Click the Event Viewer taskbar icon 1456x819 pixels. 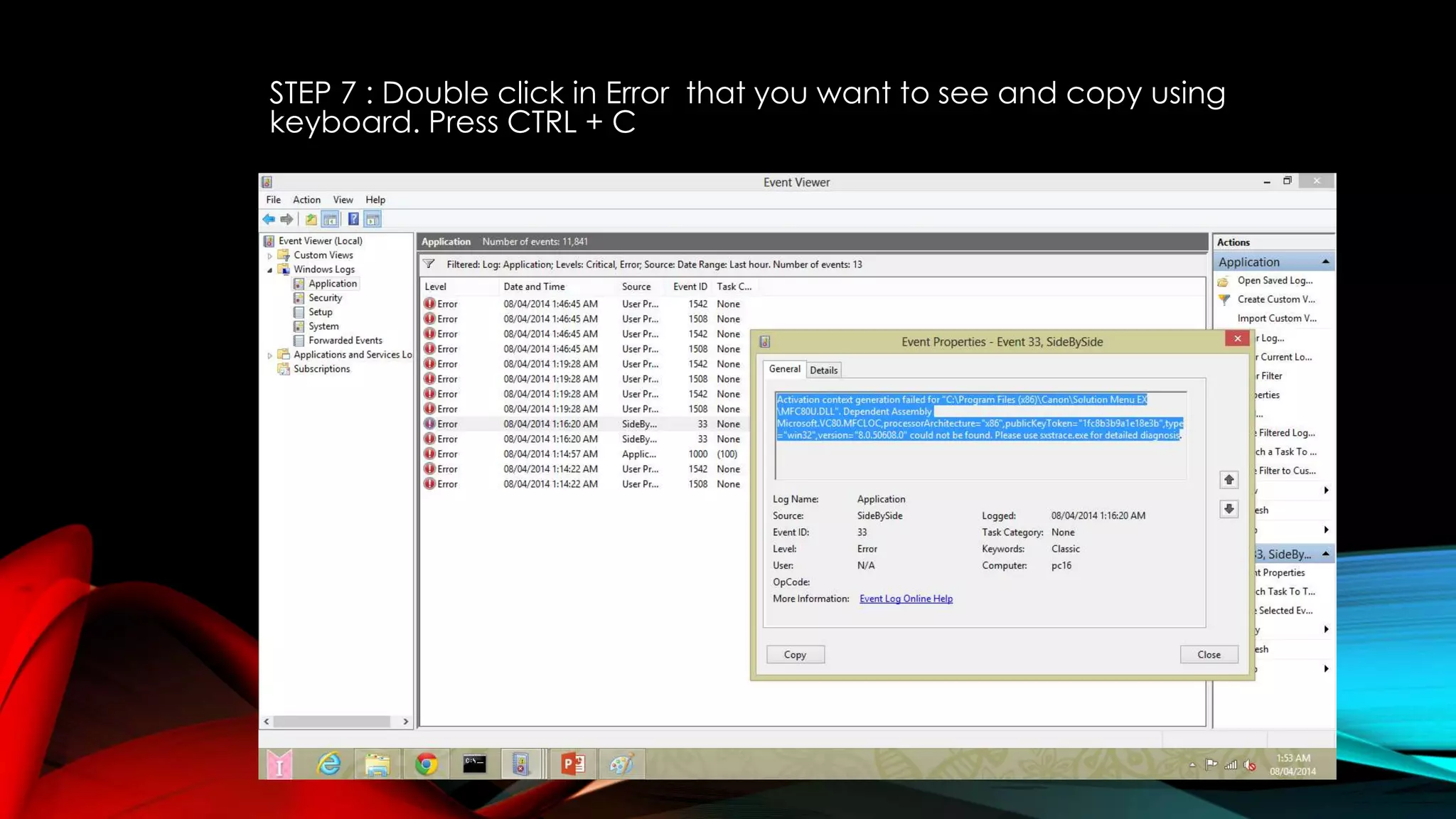(x=521, y=764)
